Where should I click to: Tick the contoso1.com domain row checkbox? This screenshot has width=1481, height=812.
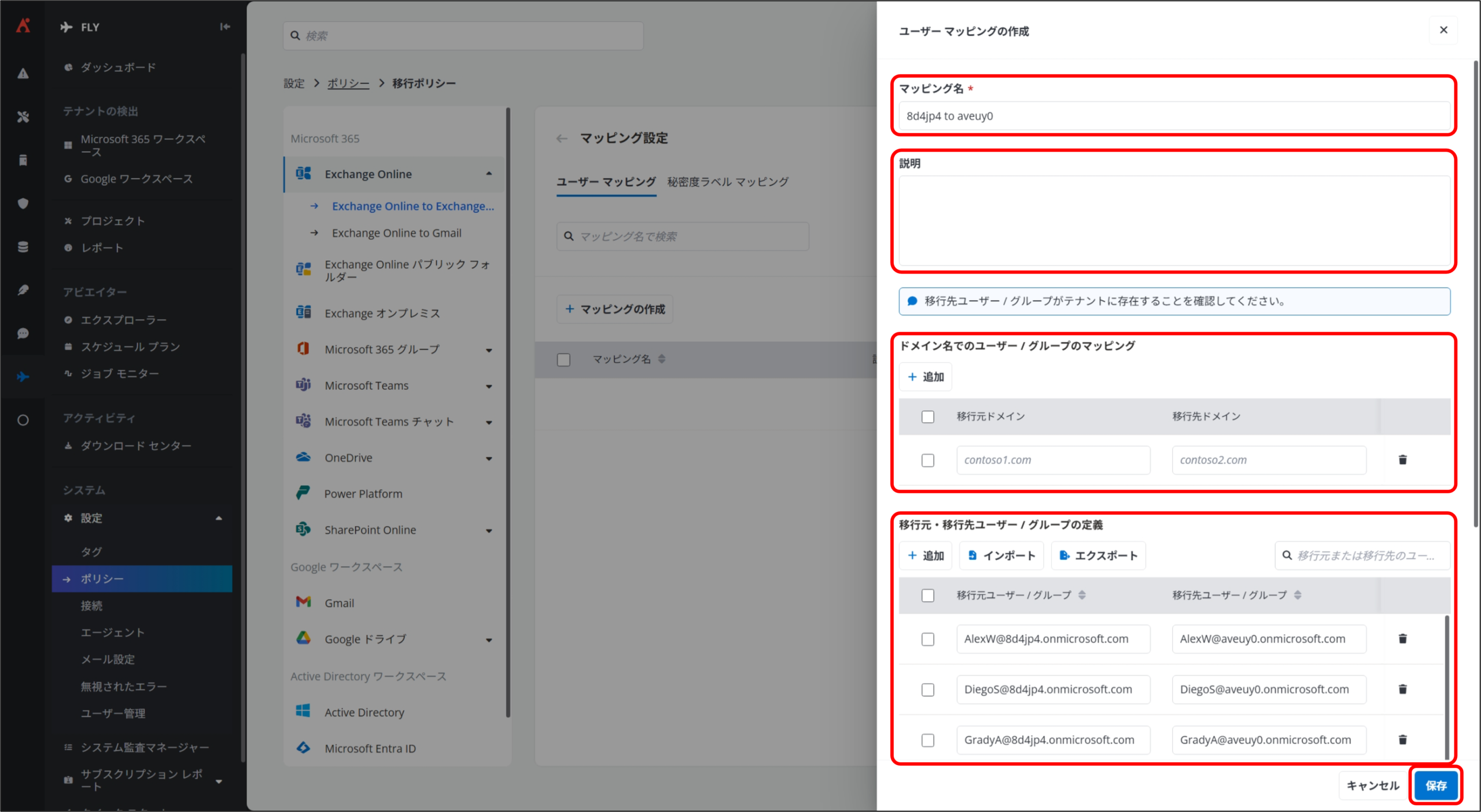tap(927, 460)
